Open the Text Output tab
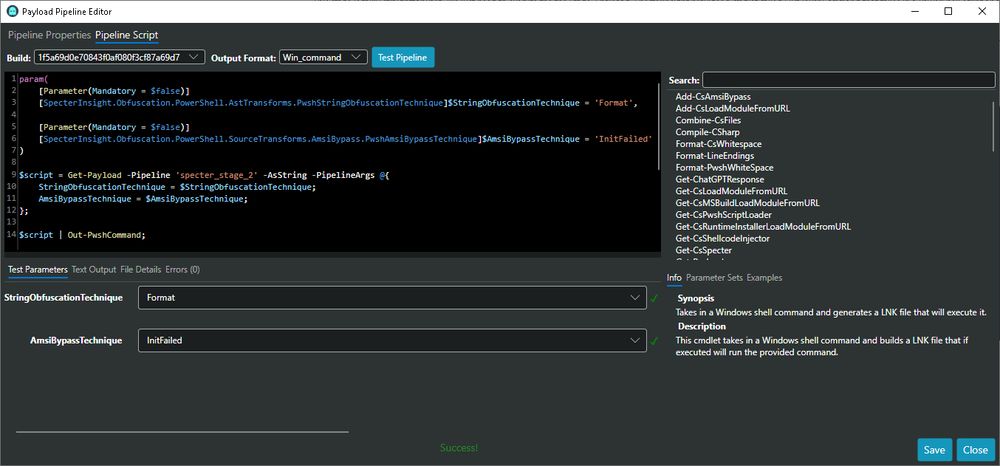This screenshot has width=1000, height=466. 94,270
